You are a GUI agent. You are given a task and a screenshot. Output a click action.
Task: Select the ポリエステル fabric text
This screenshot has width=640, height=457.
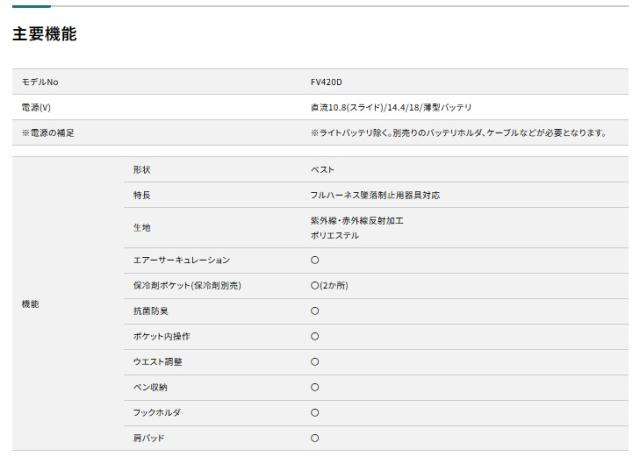[334, 235]
